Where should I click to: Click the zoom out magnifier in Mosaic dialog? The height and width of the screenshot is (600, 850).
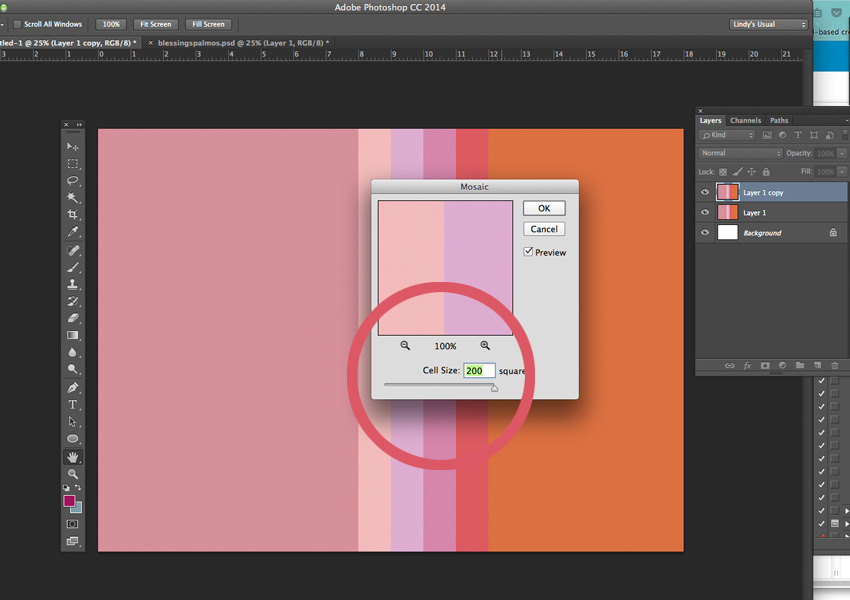point(405,345)
